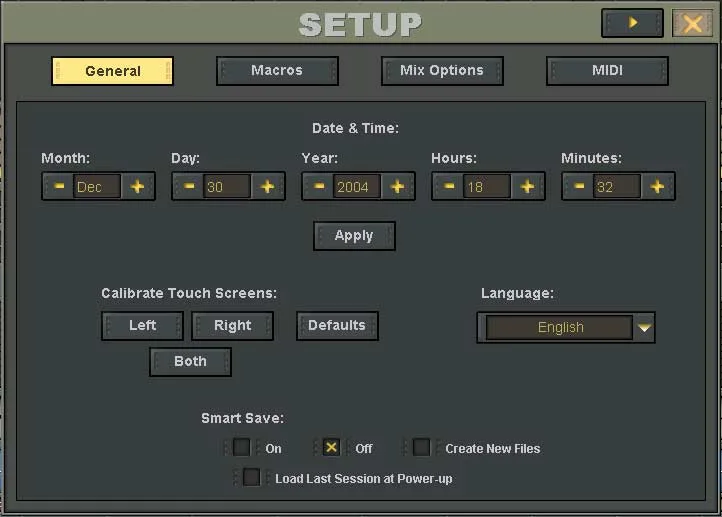Enable Smart Save On checkbox
This screenshot has width=722, height=517.
click(x=241, y=447)
